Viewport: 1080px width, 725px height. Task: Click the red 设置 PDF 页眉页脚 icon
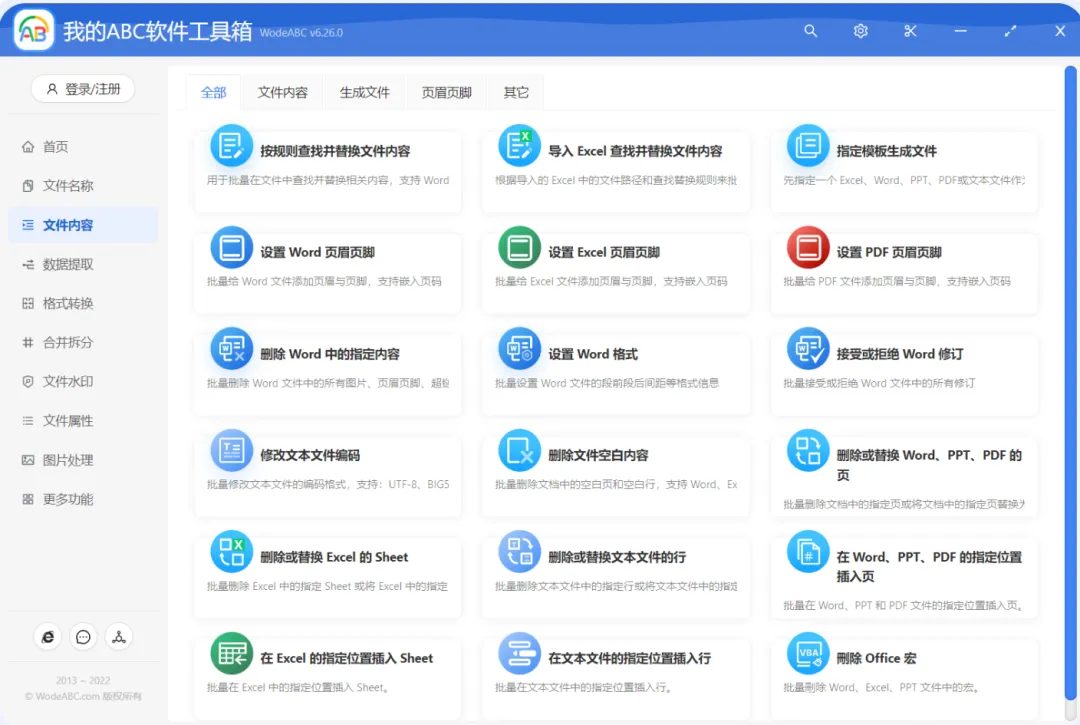(x=808, y=247)
